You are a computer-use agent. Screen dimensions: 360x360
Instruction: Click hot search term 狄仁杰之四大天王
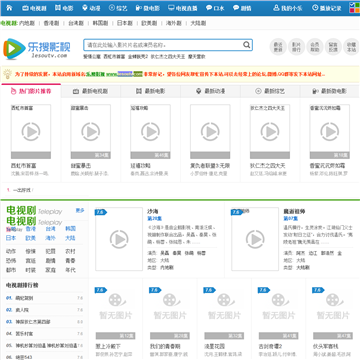point(168,57)
